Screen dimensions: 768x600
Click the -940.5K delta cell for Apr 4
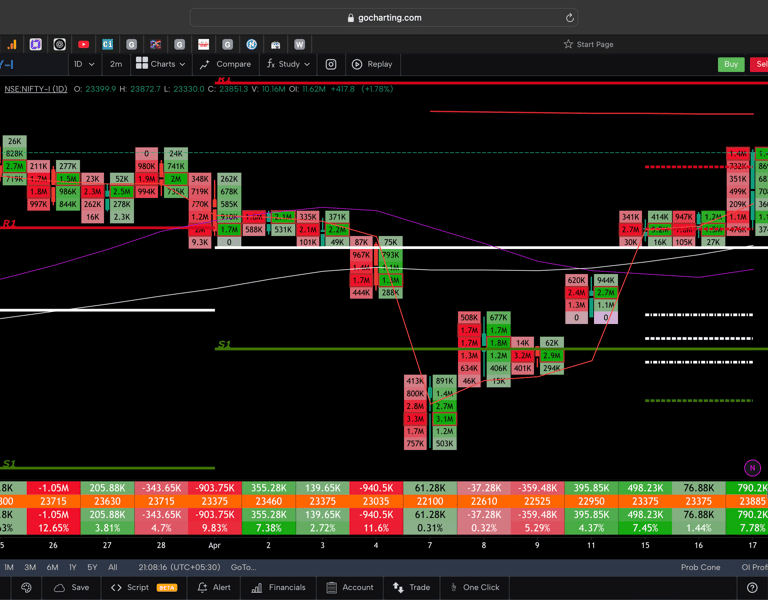click(x=376, y=488)
